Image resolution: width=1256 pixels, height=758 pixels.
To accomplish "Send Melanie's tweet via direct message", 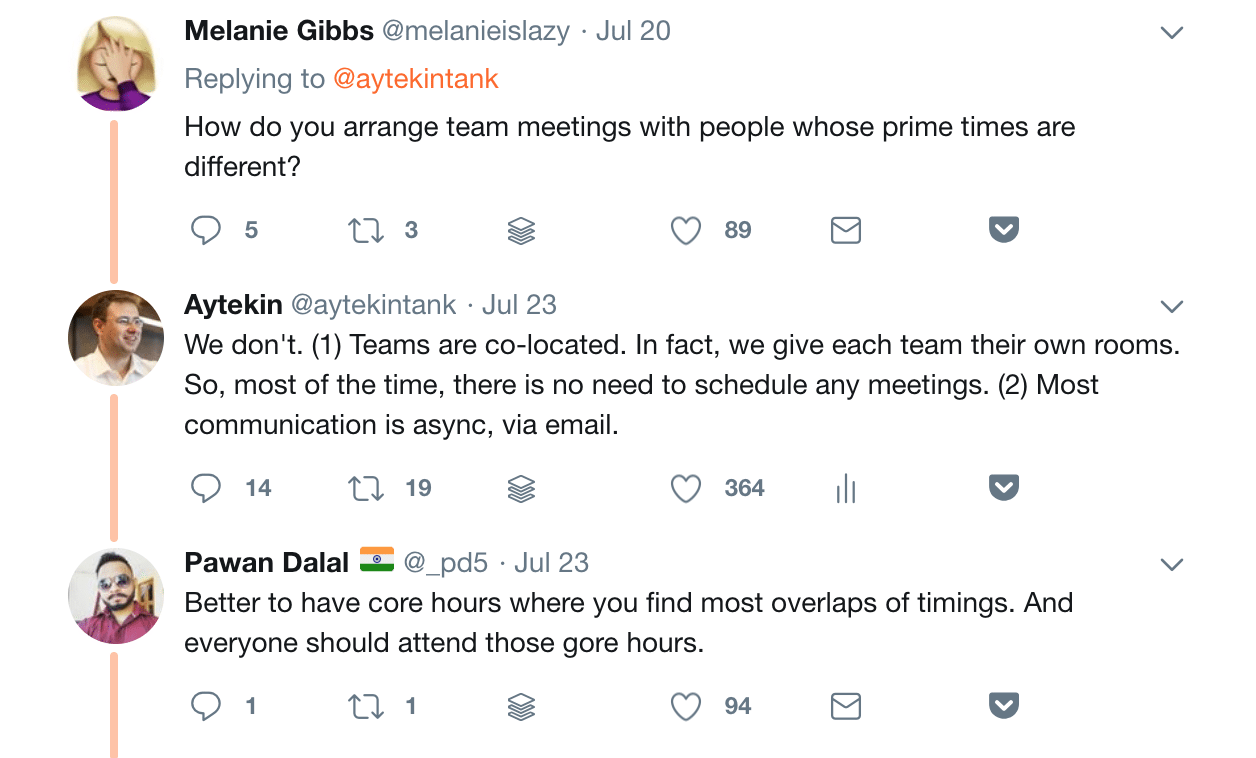I will pyautogui.click(x=846, y=231).
